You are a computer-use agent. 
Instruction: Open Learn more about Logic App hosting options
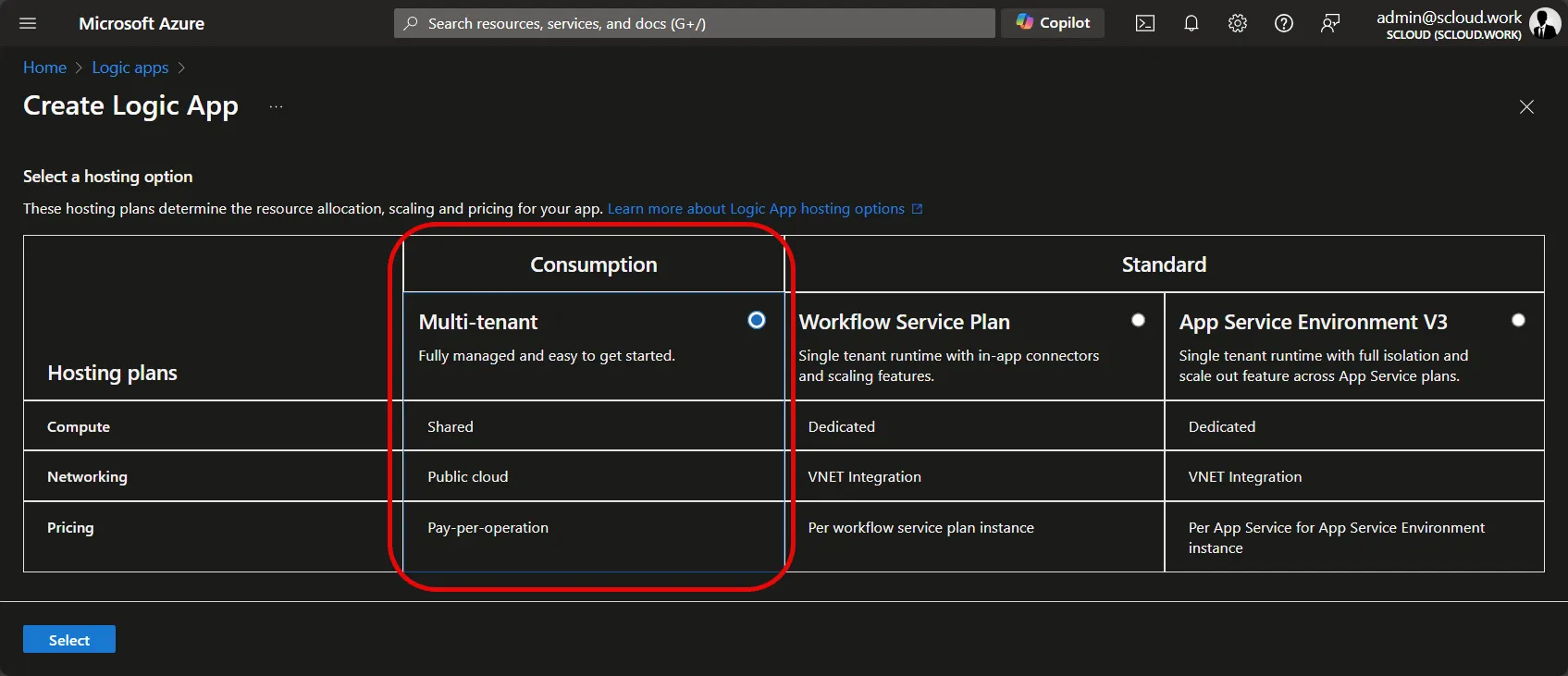[765, 209]
